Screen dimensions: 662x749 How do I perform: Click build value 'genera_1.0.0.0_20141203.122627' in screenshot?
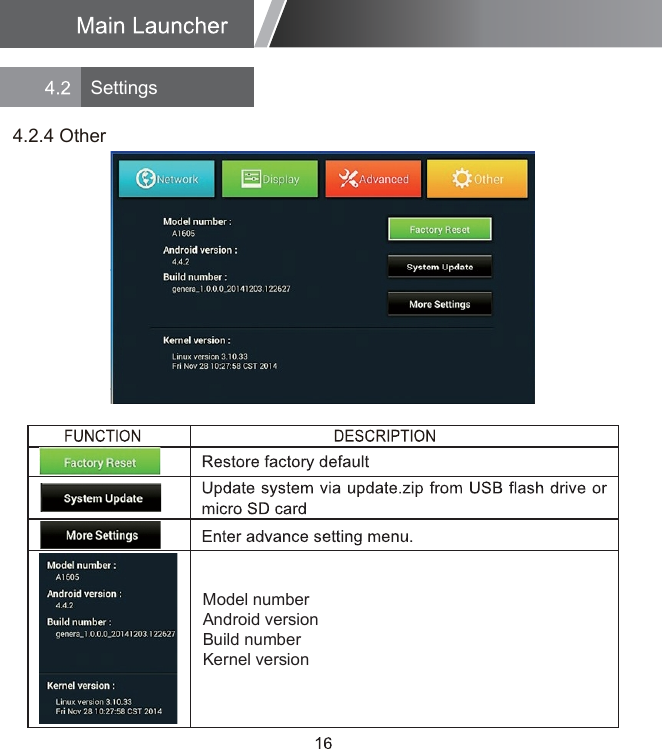(231, 289)
